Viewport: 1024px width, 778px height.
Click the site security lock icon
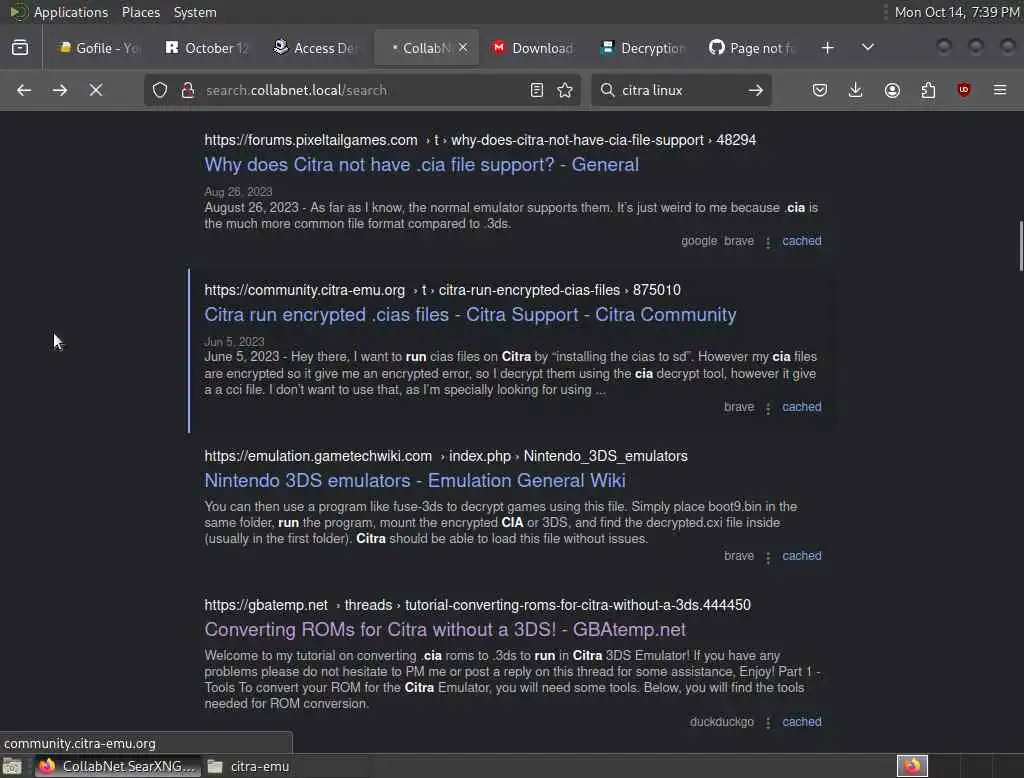[x=188, y=90]
